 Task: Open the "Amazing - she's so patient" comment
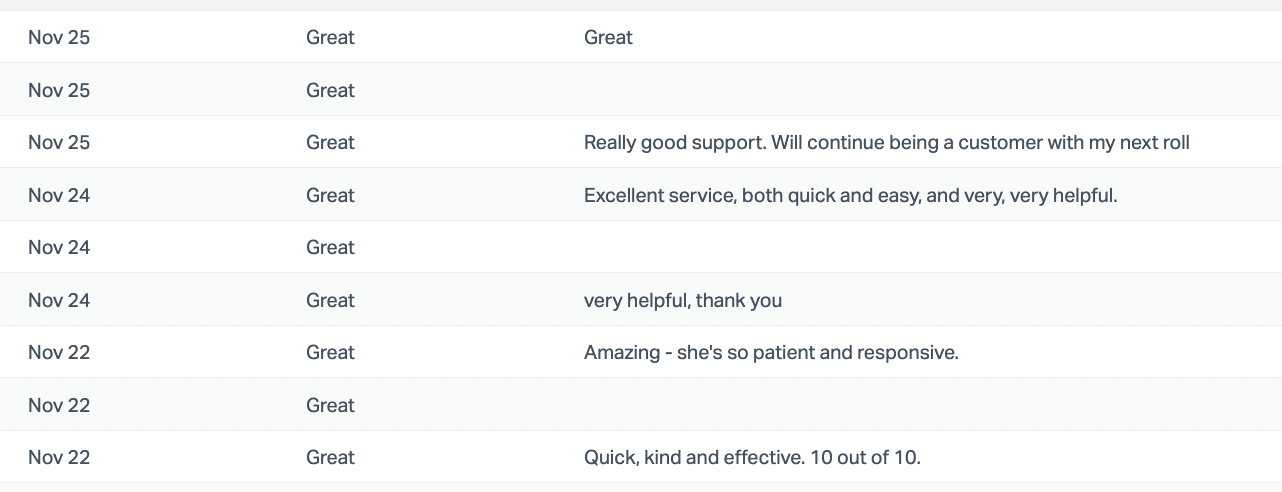(771, 352)
